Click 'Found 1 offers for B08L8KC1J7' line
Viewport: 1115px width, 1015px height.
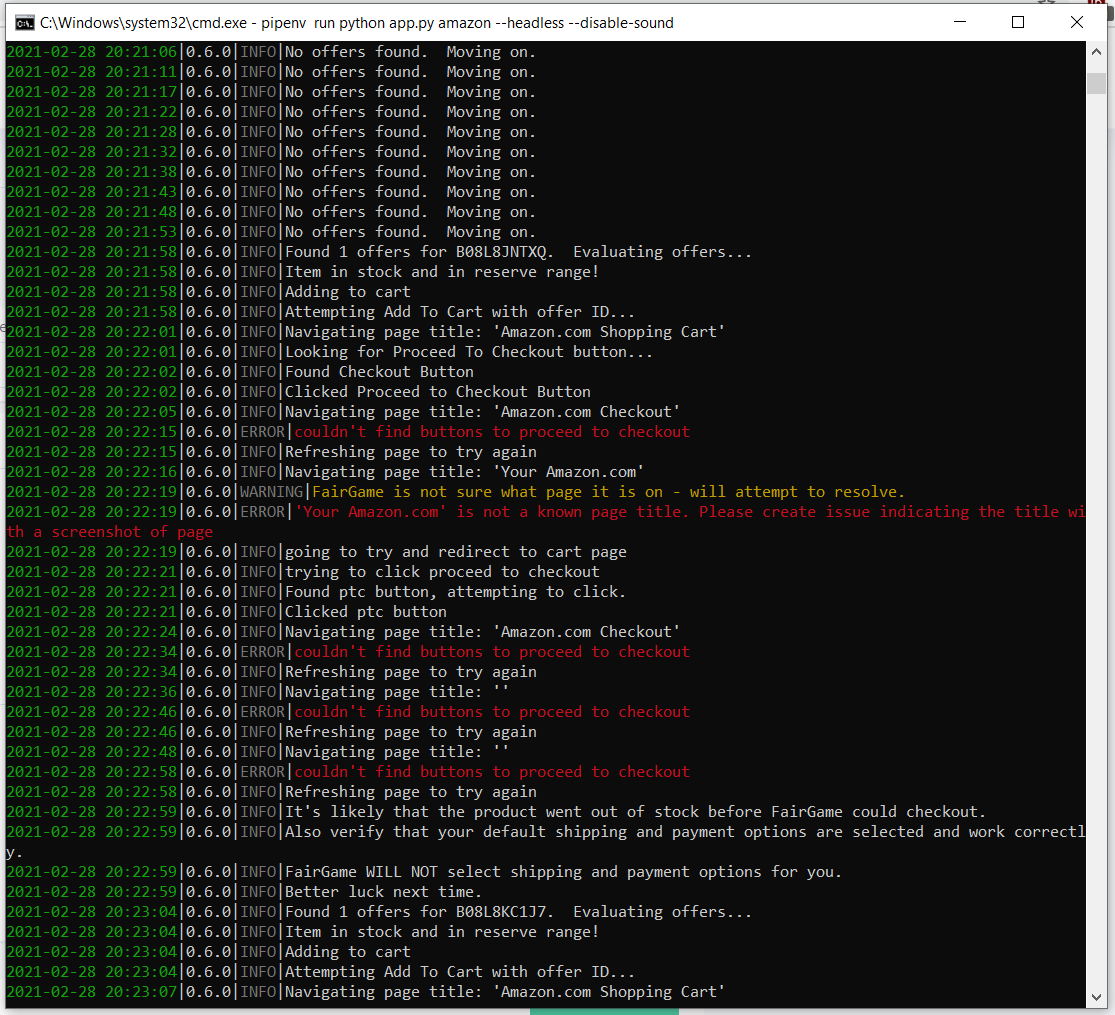(379, 912)
